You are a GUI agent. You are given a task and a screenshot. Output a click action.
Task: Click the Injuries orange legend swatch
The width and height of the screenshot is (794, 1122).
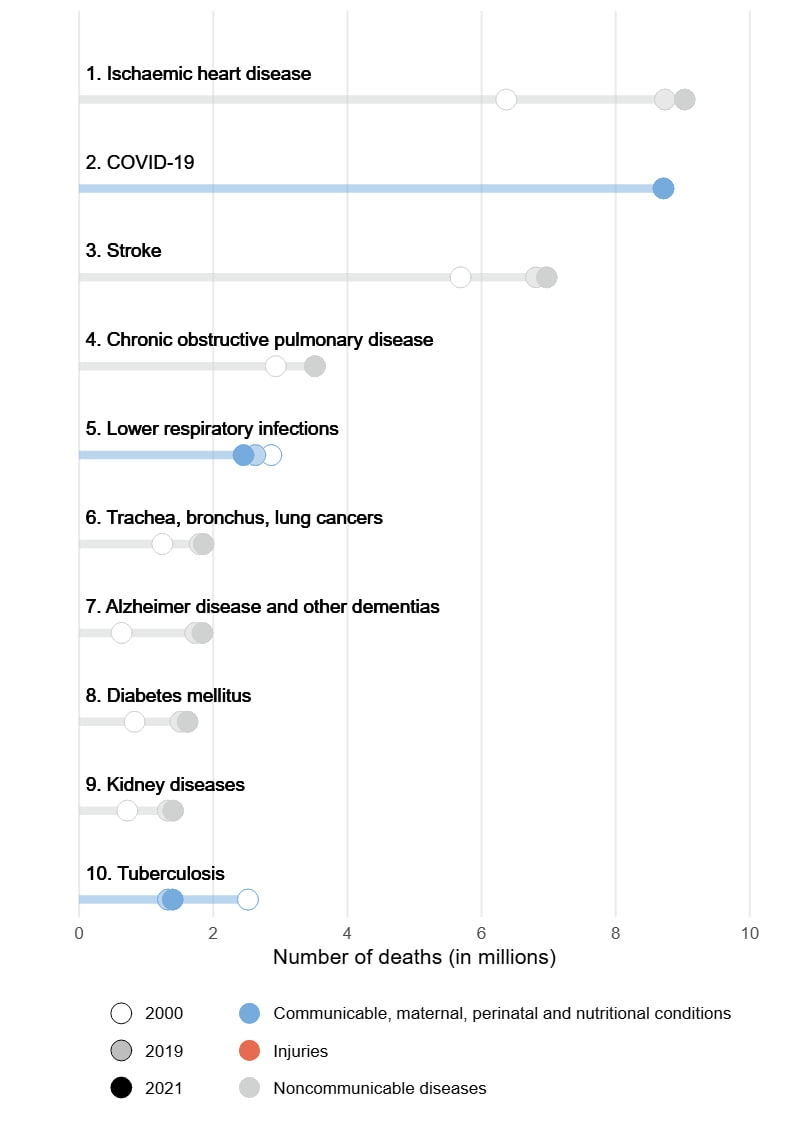[249, 1050]
